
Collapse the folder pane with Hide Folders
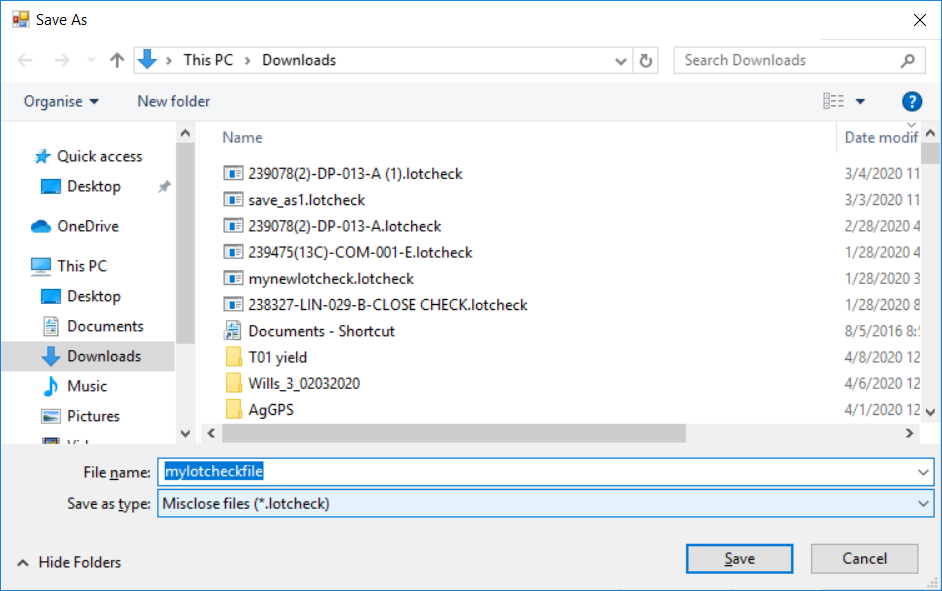[x=69, y=562]
